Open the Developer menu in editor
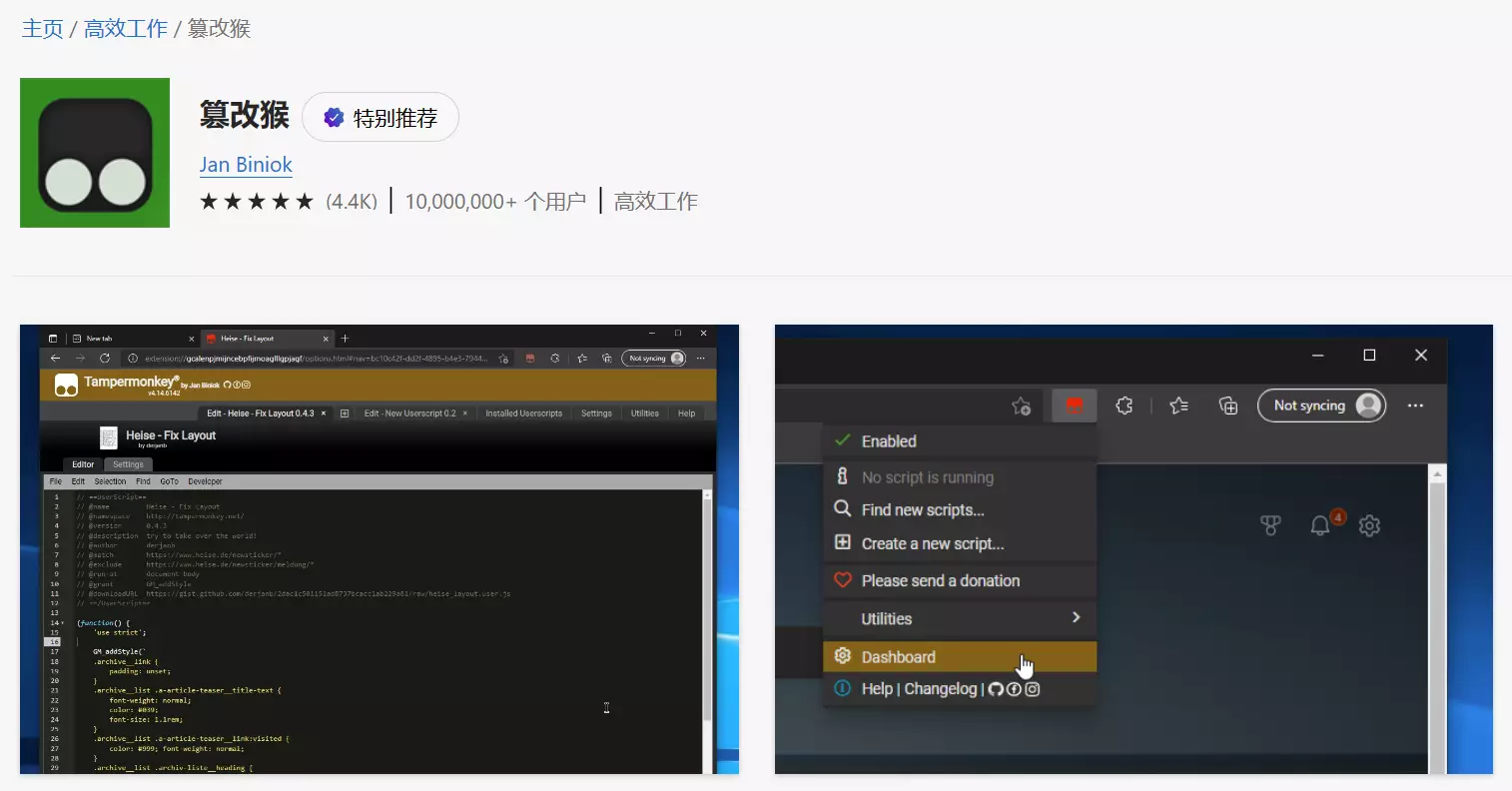This screenshot has height=791, width=1512. click(x=205, y=481)
